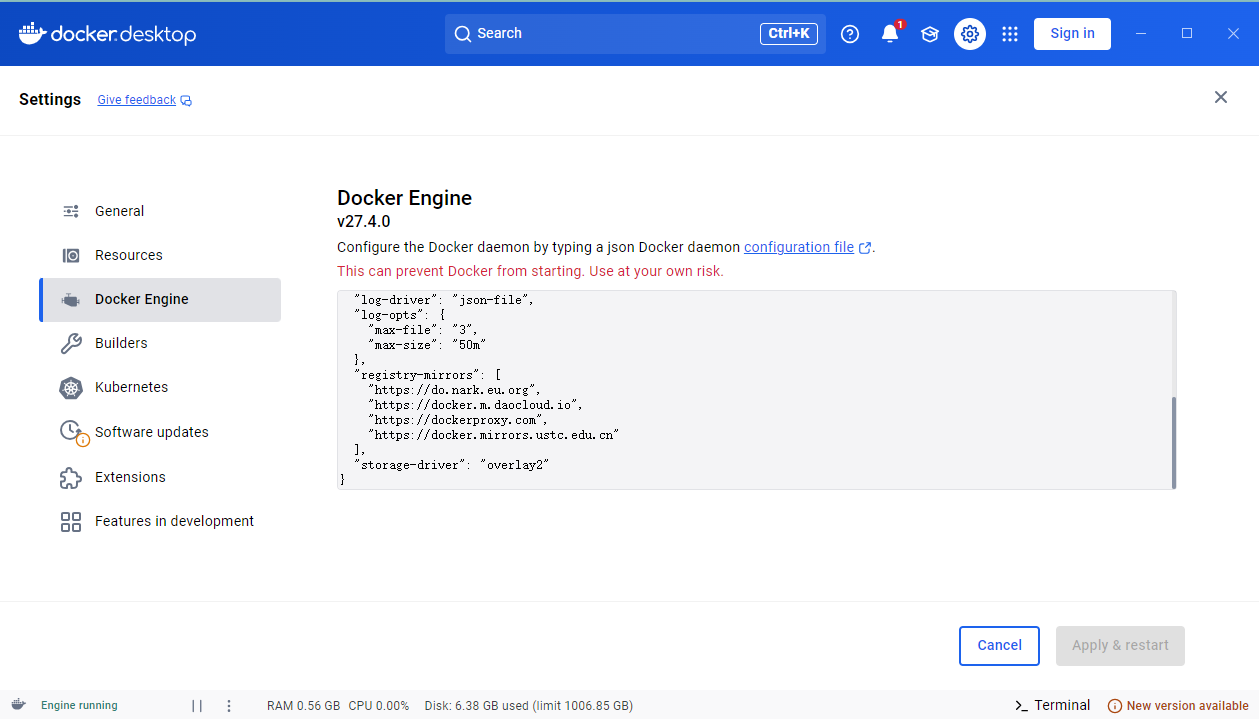Click the docker.m.daocloud.io mirror entry
Screen dimensions: 1259x719
point(475,405)
